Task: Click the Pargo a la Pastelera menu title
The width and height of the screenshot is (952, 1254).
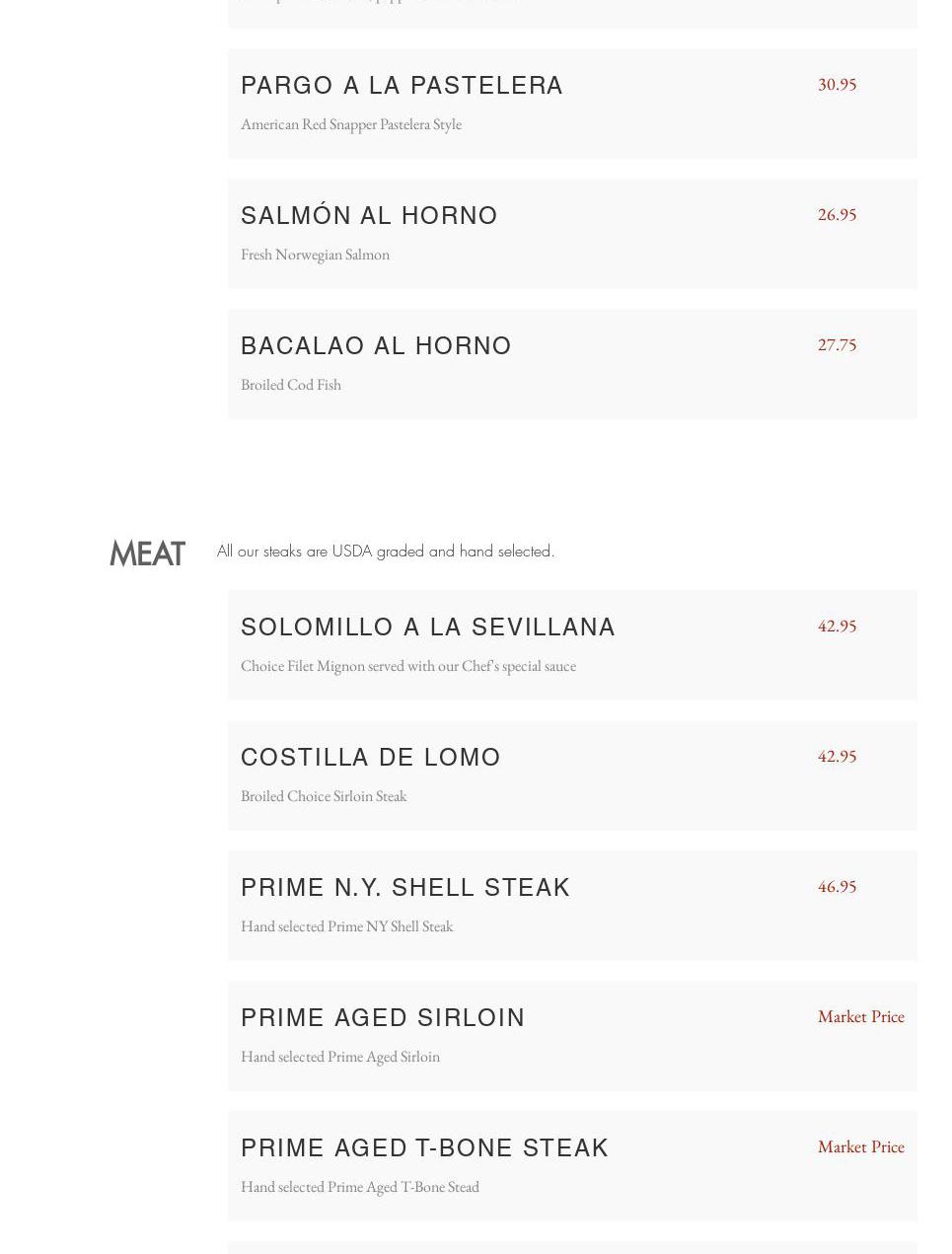Action: (x=402, y=86)
